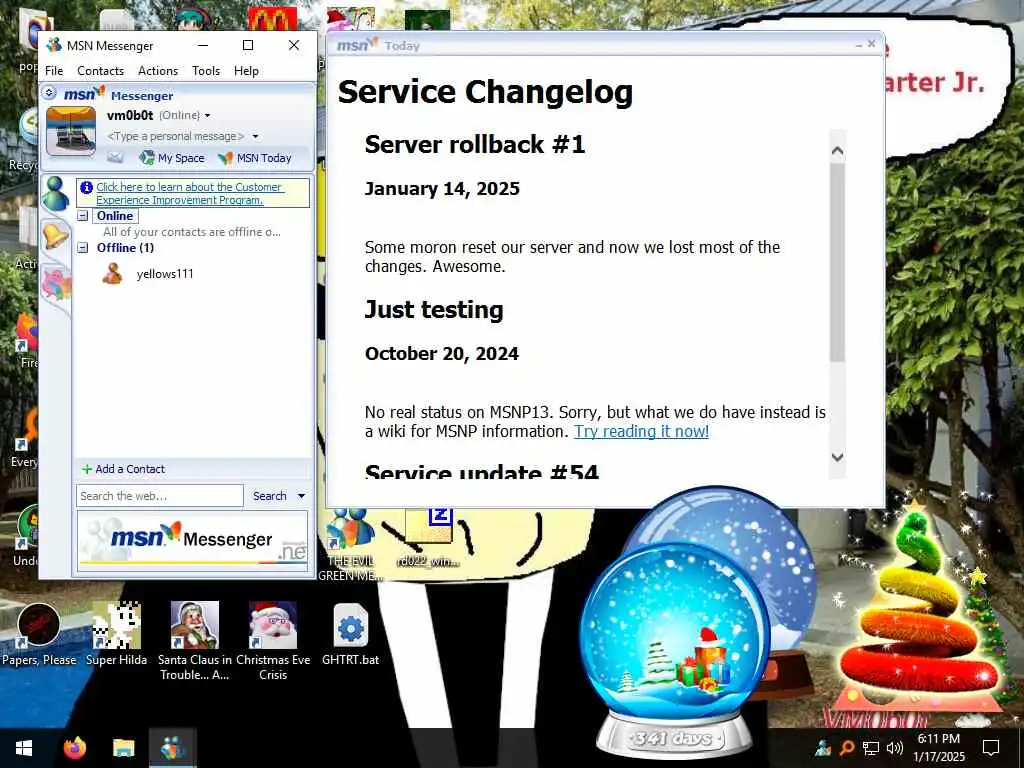Collapse the Offline contacts group
The image size is (1024, 768).
click(x=83, y=248)
